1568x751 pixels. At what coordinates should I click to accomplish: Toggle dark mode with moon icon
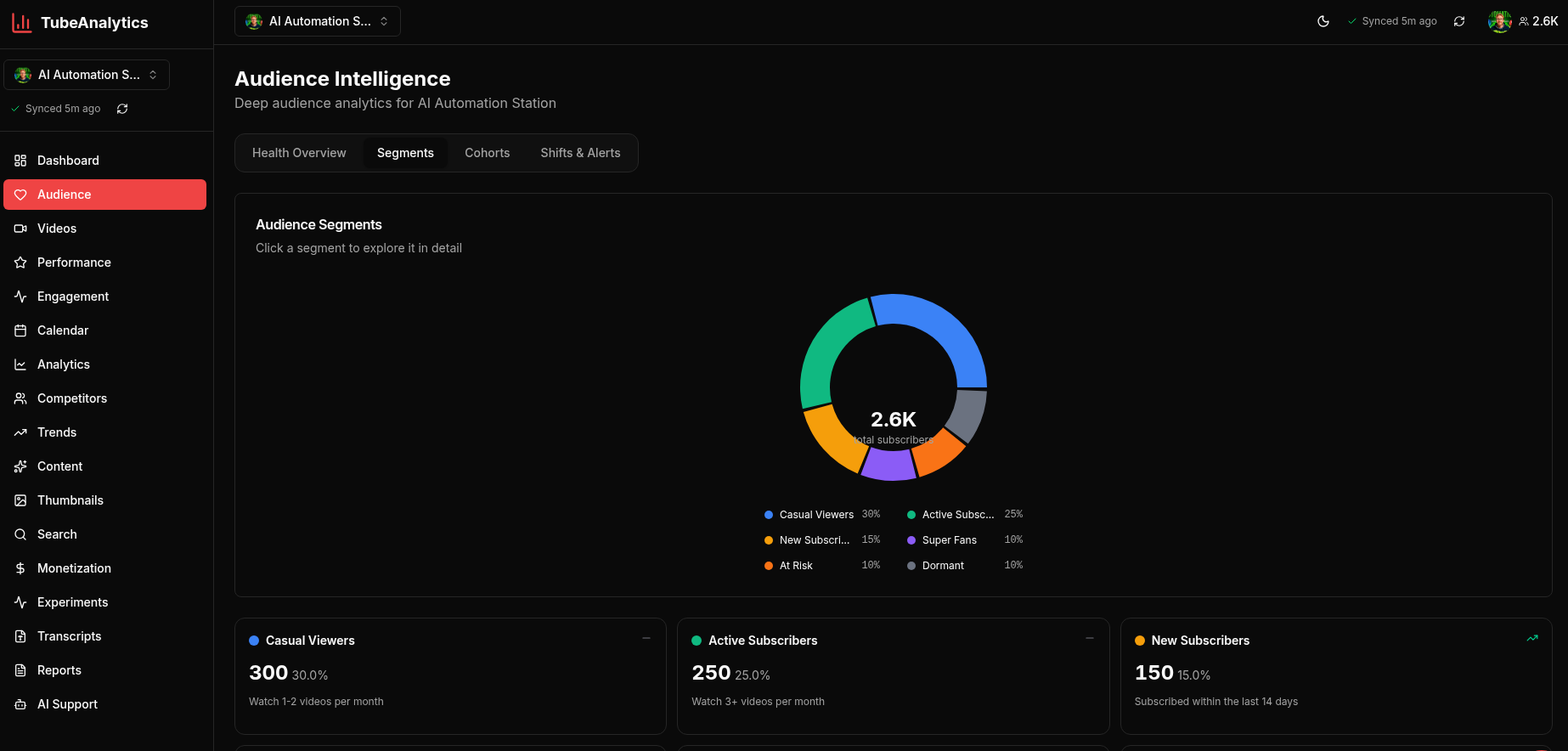pyautogui.click(x=1323, y=21)
